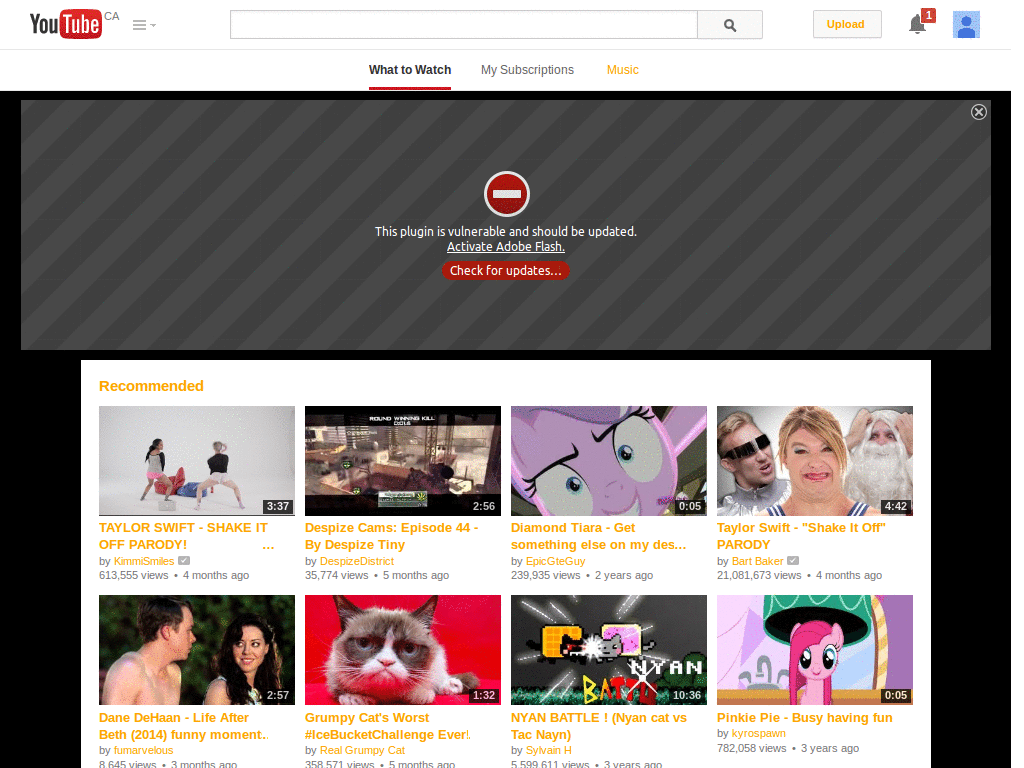
Task: Close the plugin banner
Action: 978,112
